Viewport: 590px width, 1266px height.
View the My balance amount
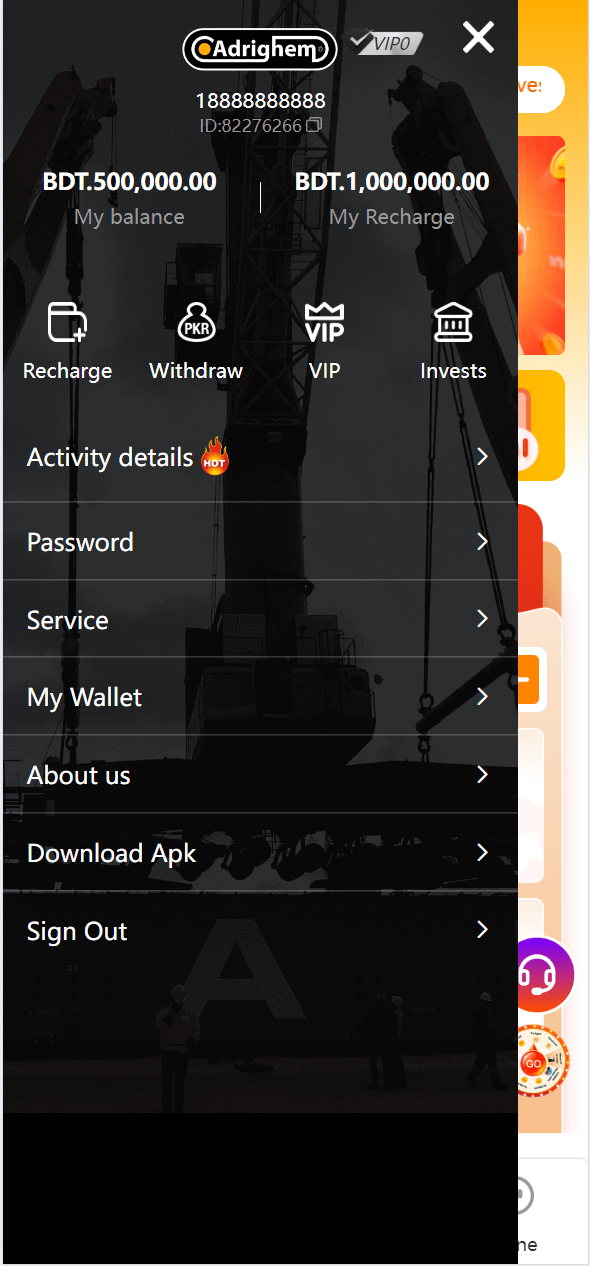[x=129, y=182]
